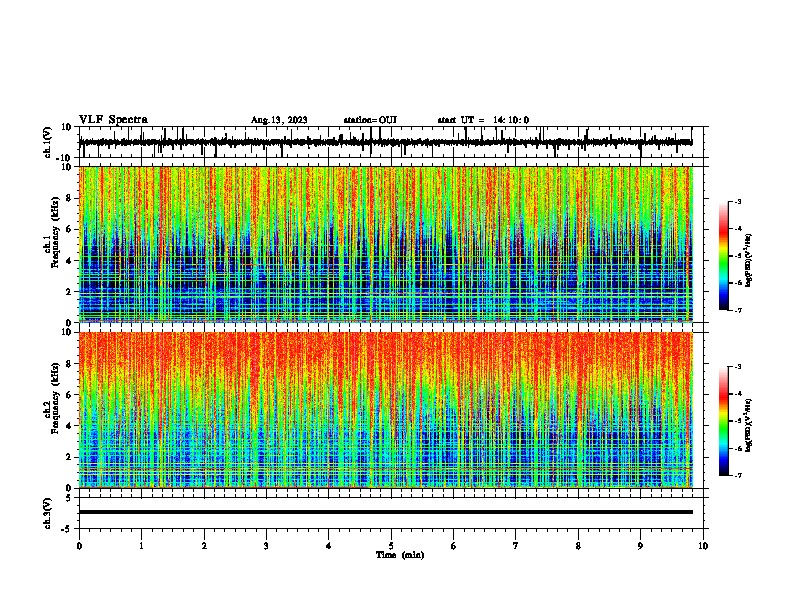This screenshot has height=612, width=792.
Task: Click the "VLF Spectra" plot title
Action: [113, 120]
